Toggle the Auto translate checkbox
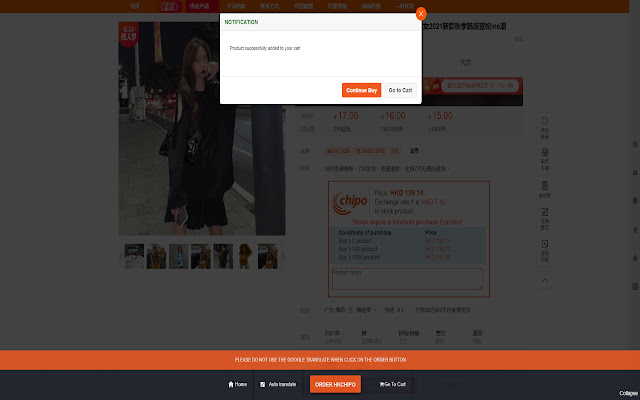 [262, 384]
